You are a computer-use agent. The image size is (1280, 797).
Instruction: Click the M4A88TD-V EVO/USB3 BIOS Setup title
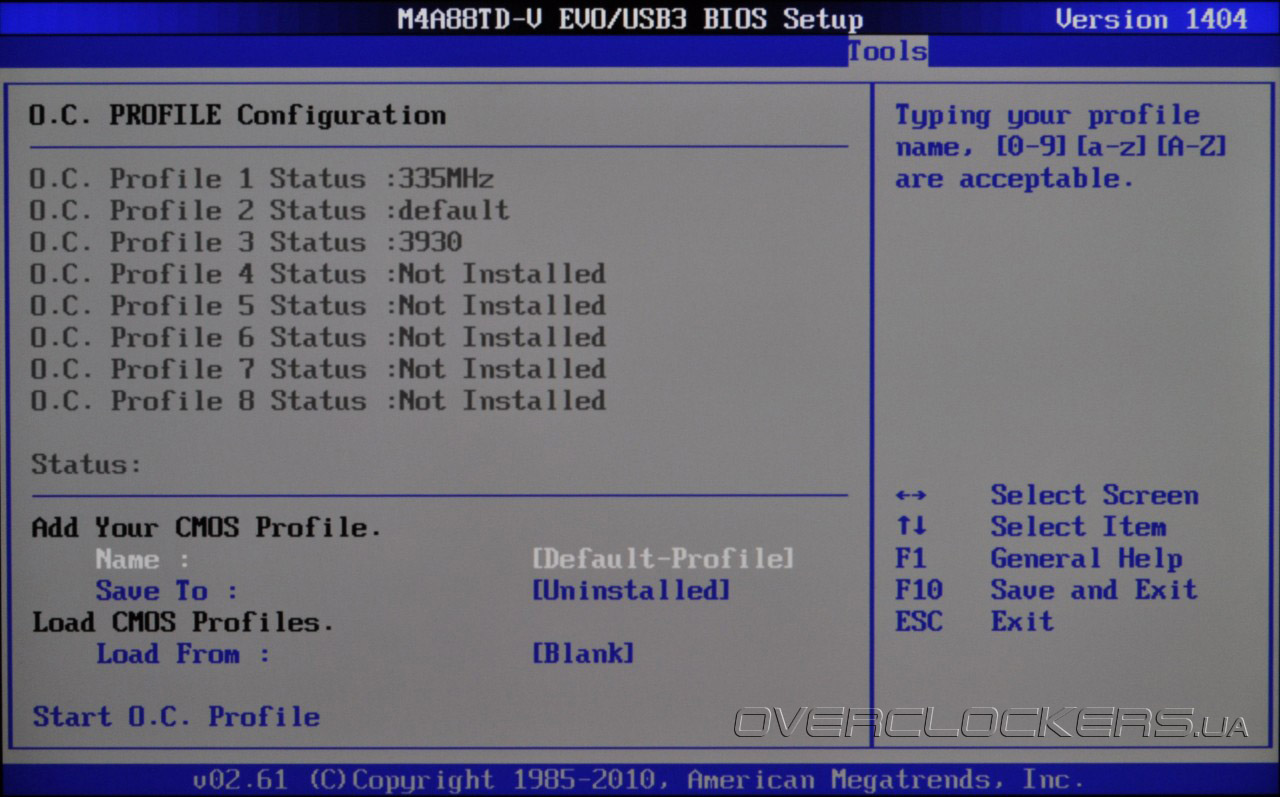[630, 19]
